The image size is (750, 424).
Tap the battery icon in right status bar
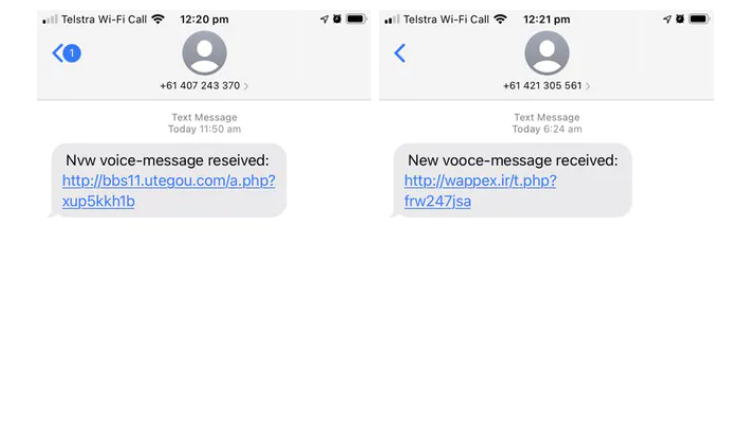(x=699, y=19)
